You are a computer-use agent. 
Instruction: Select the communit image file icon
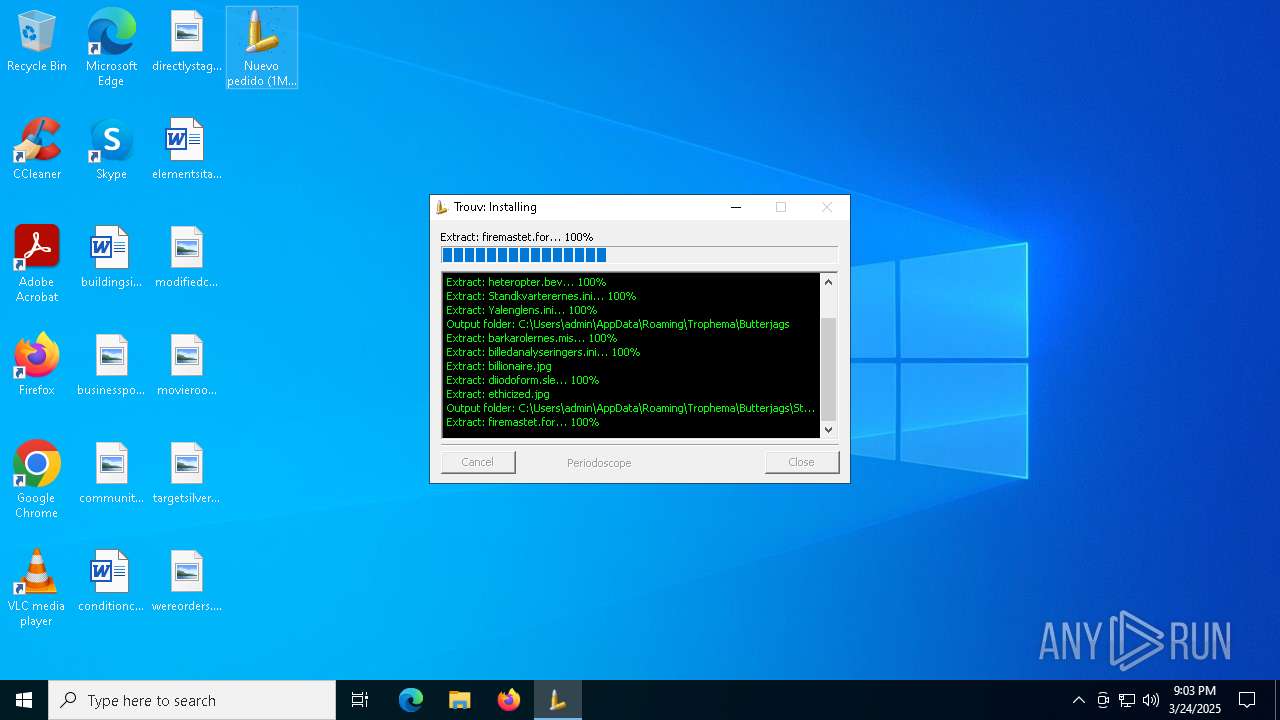pyautogui.click(x=111, y=474)
